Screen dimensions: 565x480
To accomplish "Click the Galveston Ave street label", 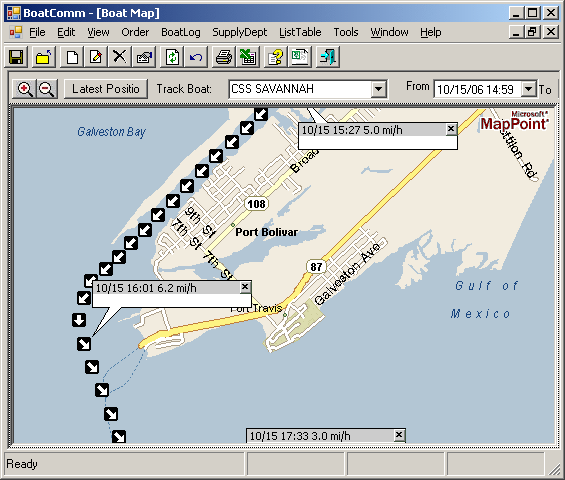I will point(347,274).
